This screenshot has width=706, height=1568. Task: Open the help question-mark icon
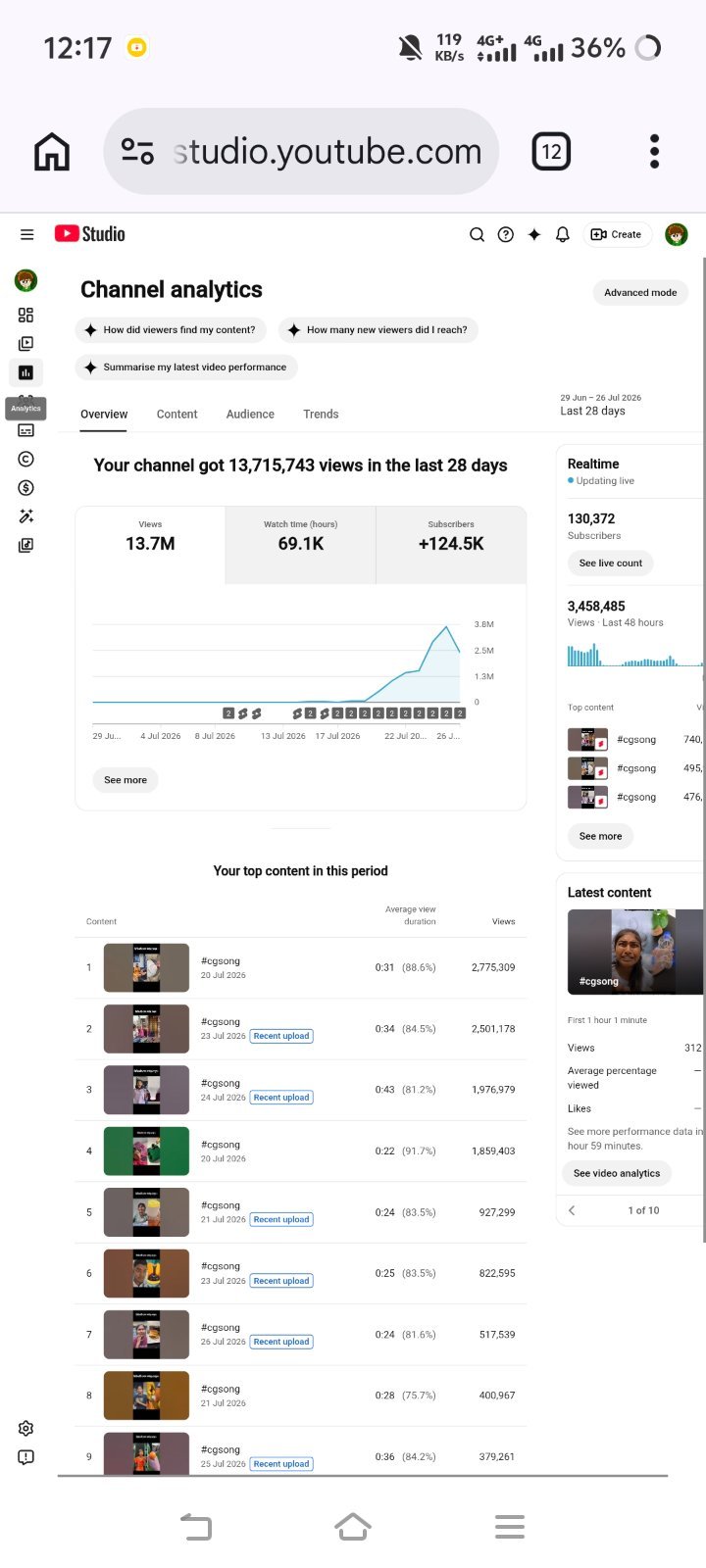coord(506,234)
